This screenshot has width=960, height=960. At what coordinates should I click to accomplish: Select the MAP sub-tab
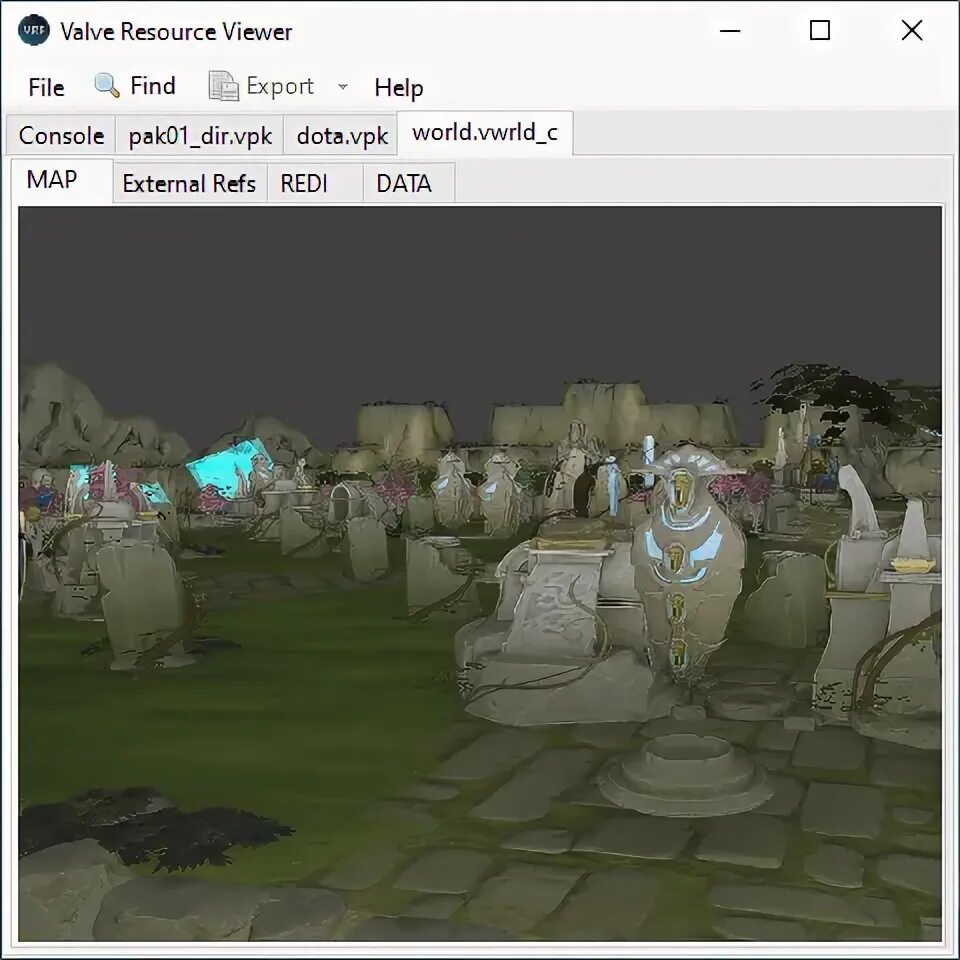pyautogui.click(x=62, y=180)
